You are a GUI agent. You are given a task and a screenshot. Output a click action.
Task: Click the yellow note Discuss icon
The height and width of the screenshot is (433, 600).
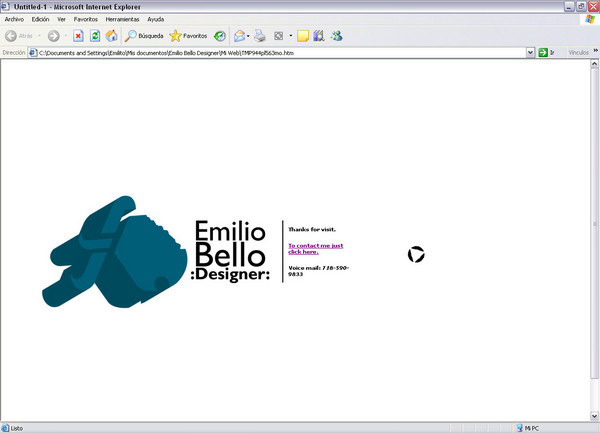pos(303,36)
